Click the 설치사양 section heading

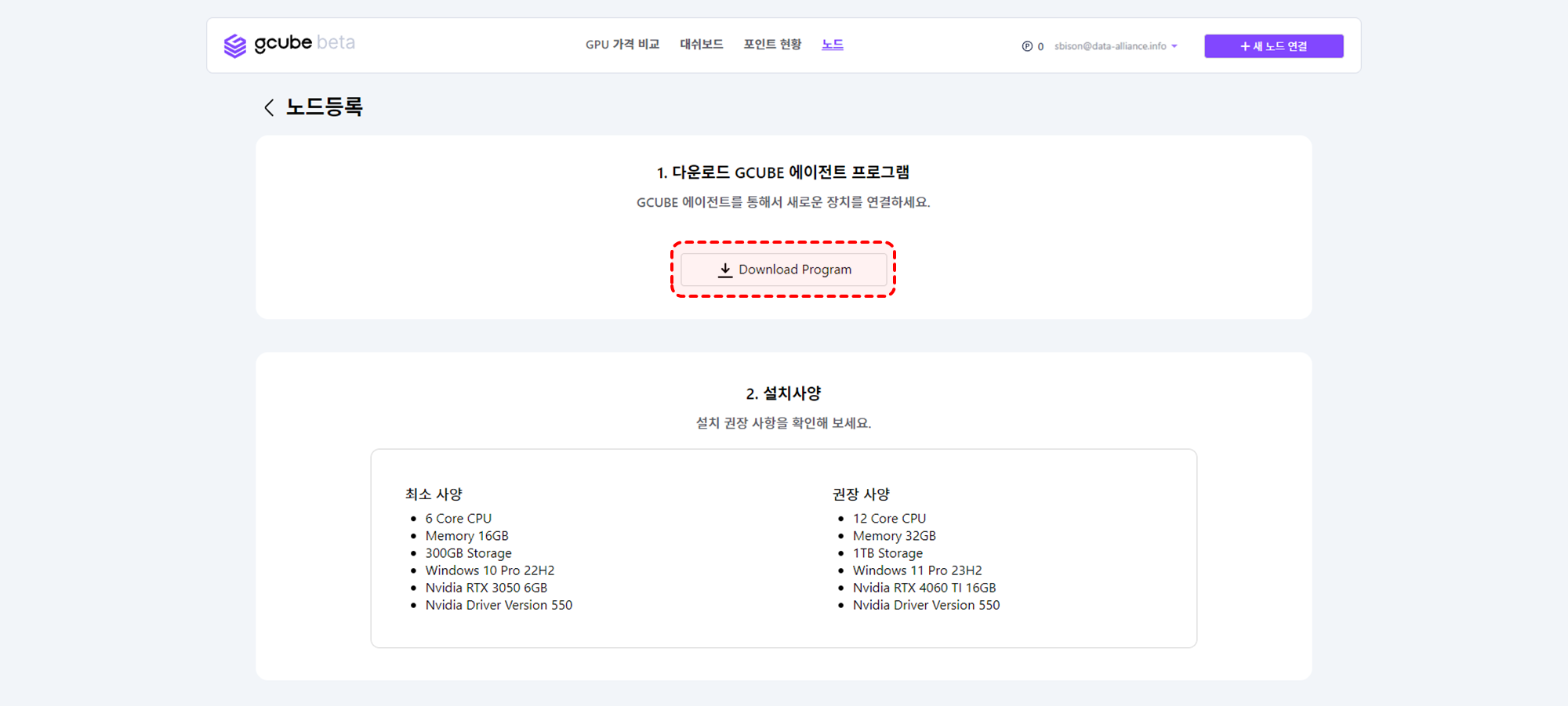[x=783, y=393]
